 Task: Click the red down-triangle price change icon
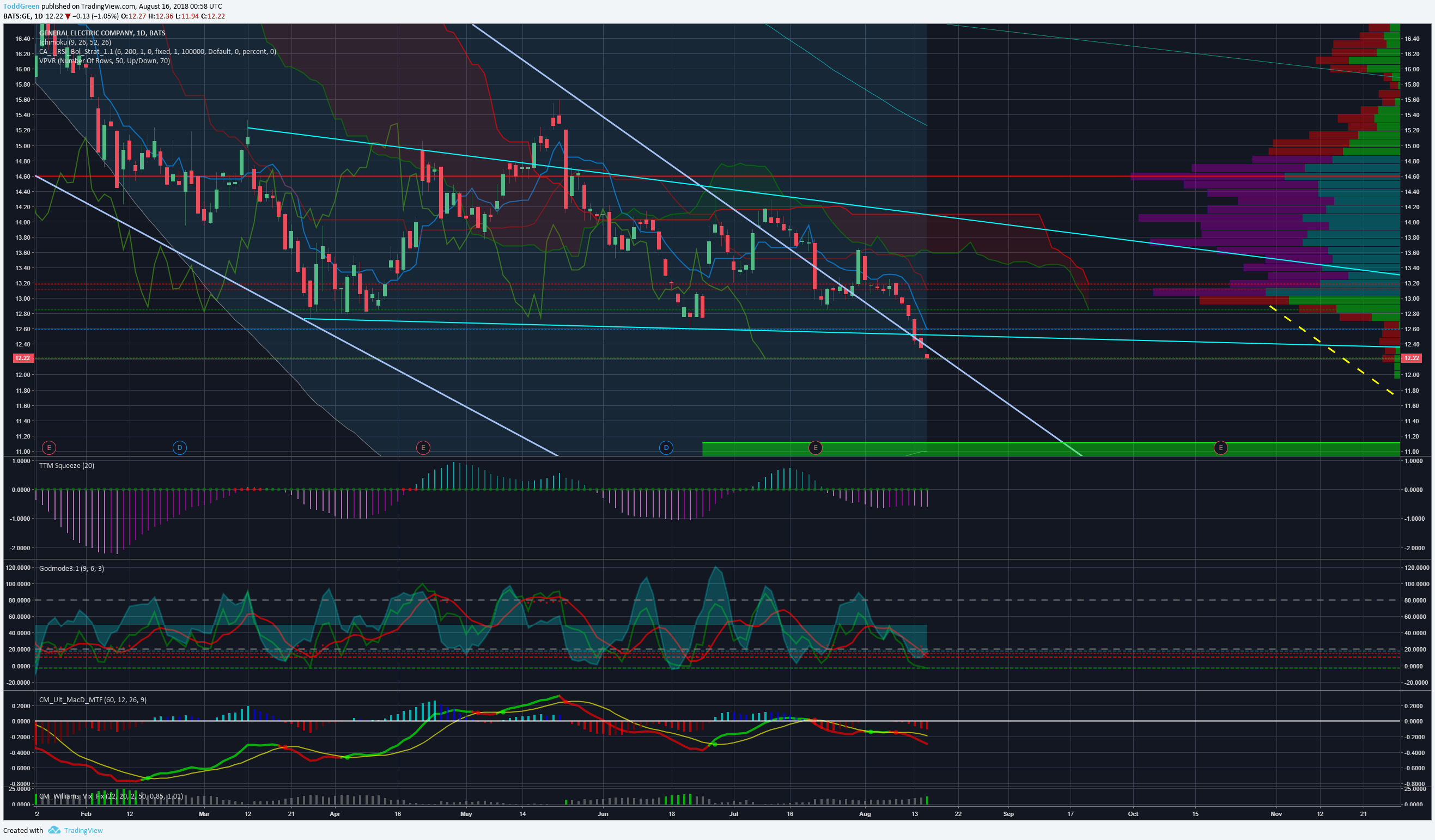[x=68, y=16]
